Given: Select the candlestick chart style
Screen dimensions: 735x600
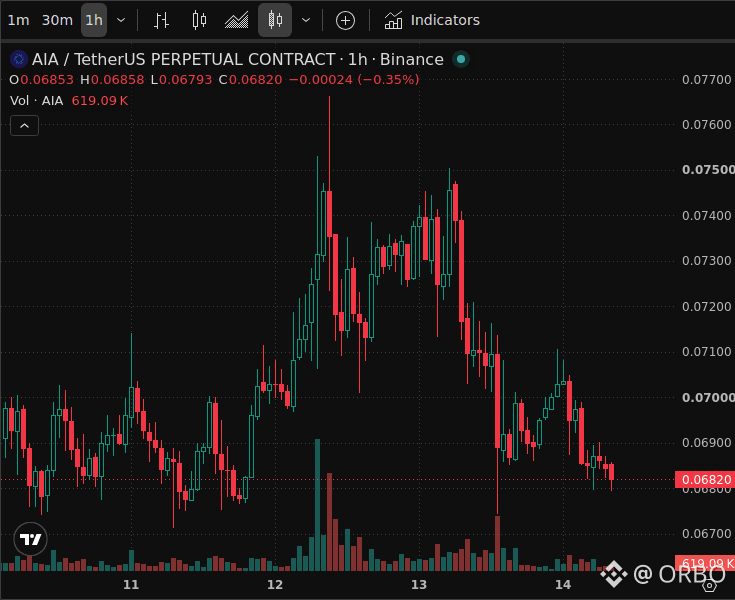Looking at the screenshot, I should (275, 20).
